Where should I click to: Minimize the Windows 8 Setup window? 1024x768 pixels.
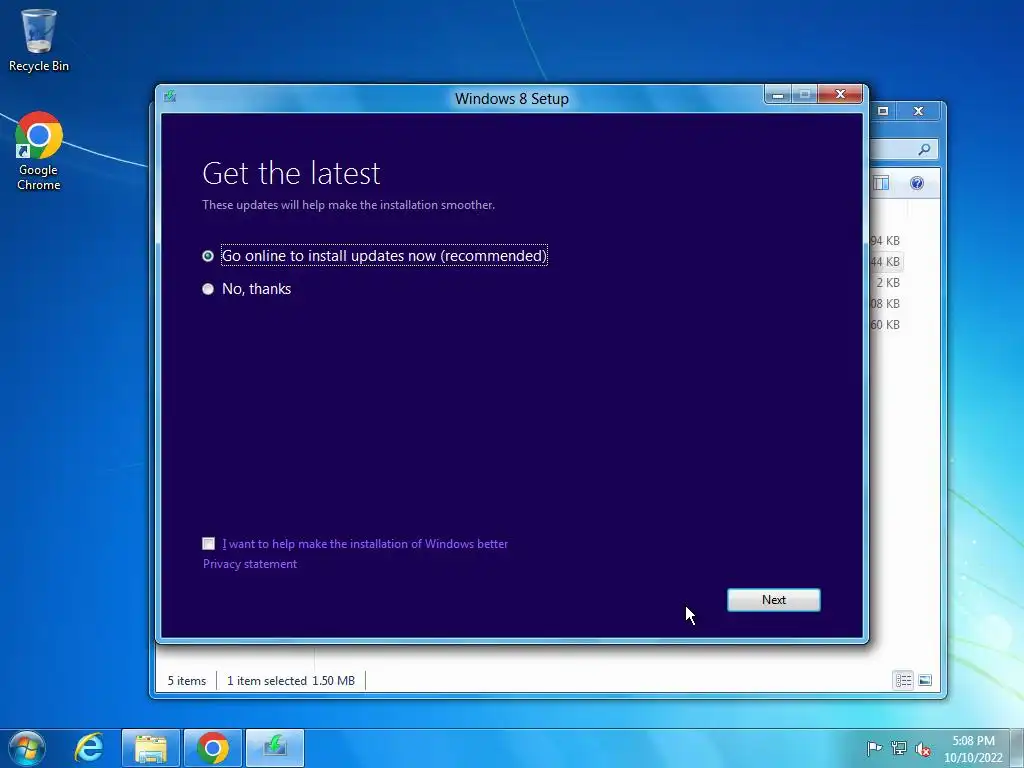point(777,95)
